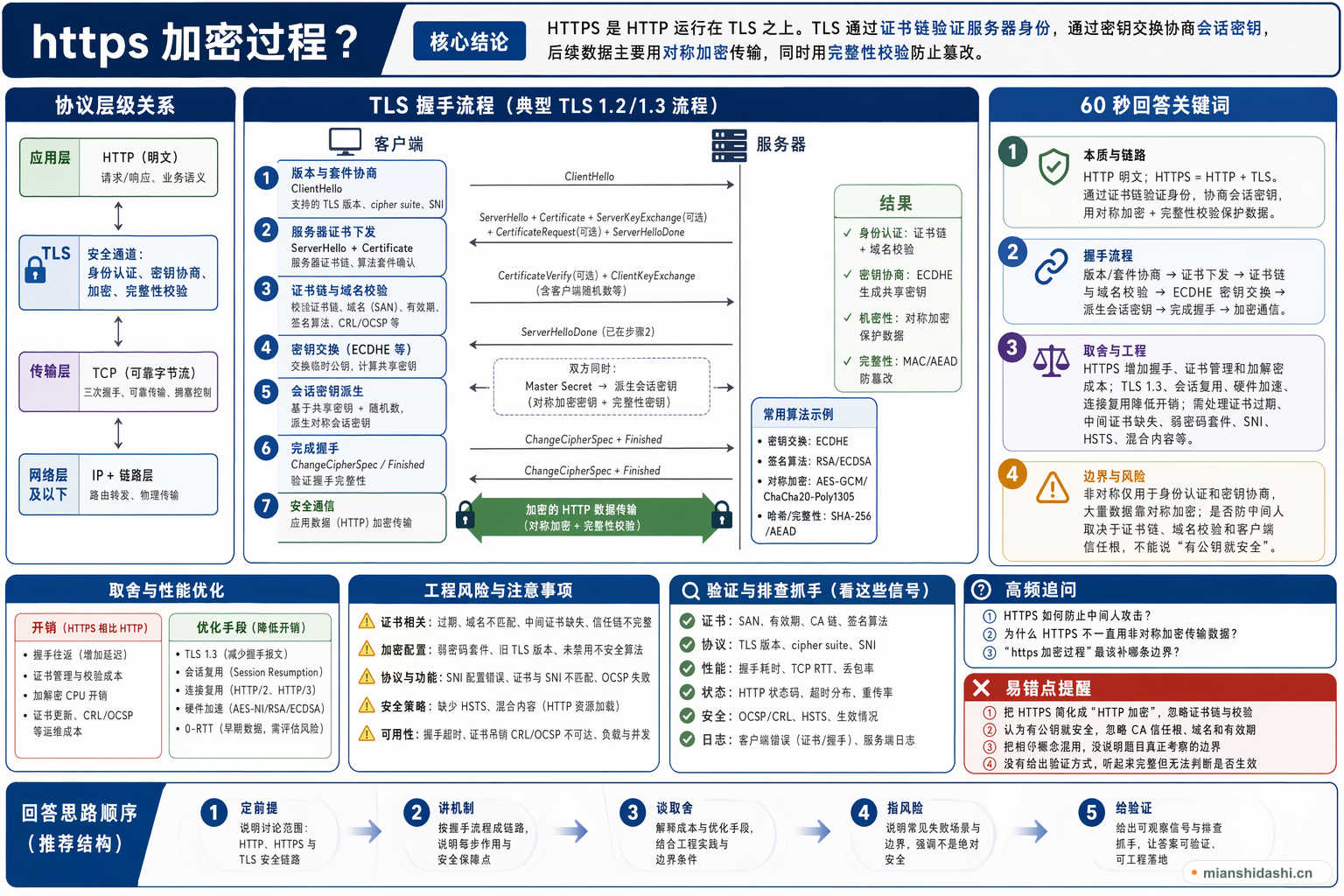Click the question mark icon beside 高频追问
Screen dimensions: 1344x896
(982, 590)
